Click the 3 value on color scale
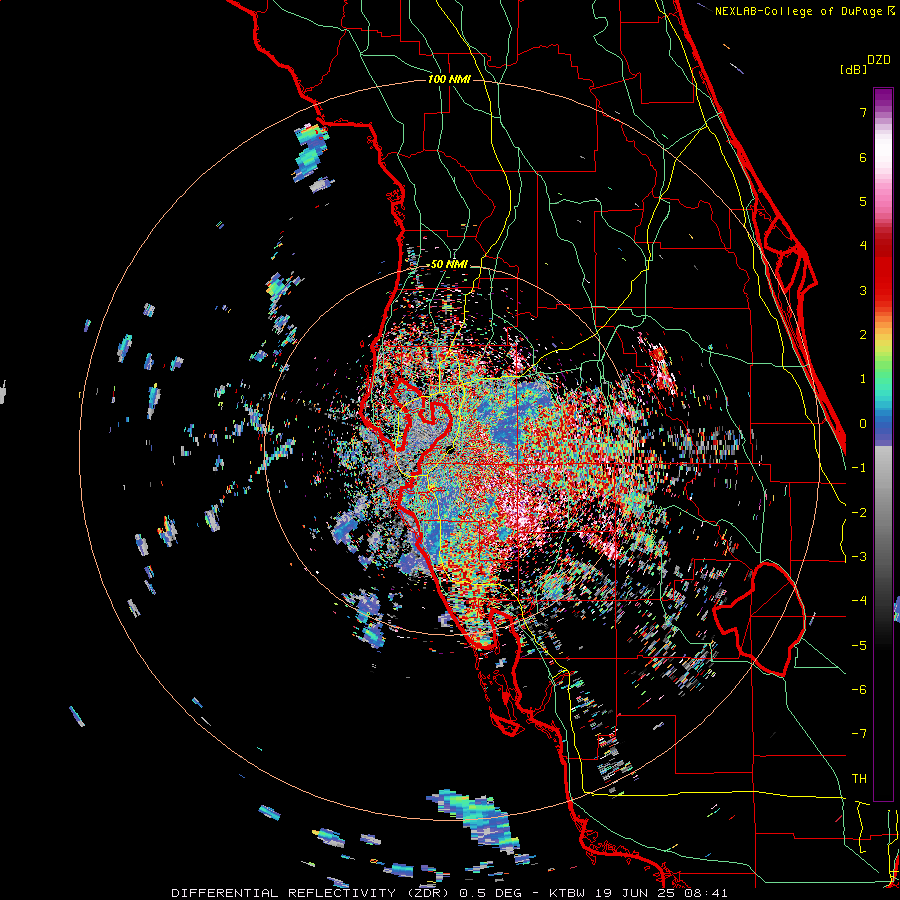The image size is (900, 900). (x=863, y=290)
